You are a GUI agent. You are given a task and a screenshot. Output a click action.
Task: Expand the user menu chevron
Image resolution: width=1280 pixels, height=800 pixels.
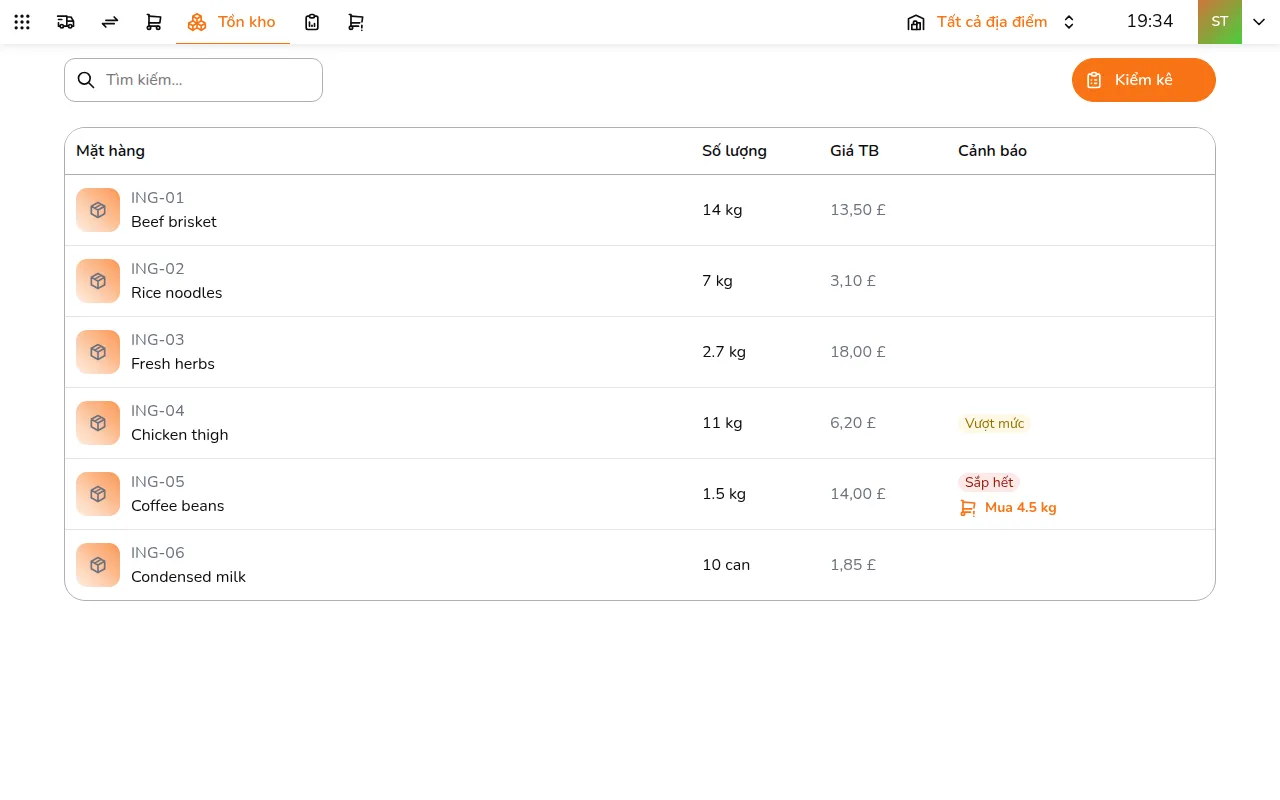tap(1259, 22)
